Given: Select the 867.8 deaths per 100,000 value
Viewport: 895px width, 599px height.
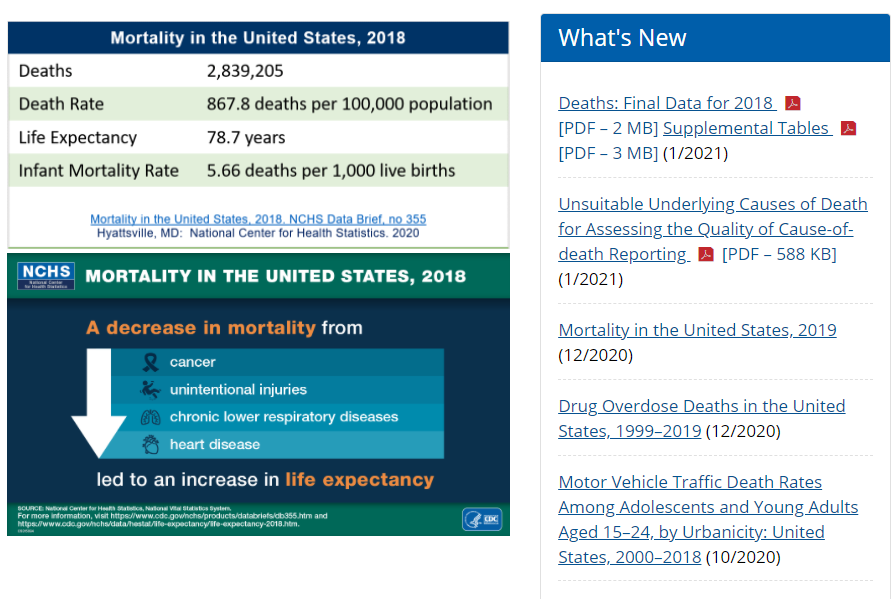Looking at the screenshot, I should point(349,104).
